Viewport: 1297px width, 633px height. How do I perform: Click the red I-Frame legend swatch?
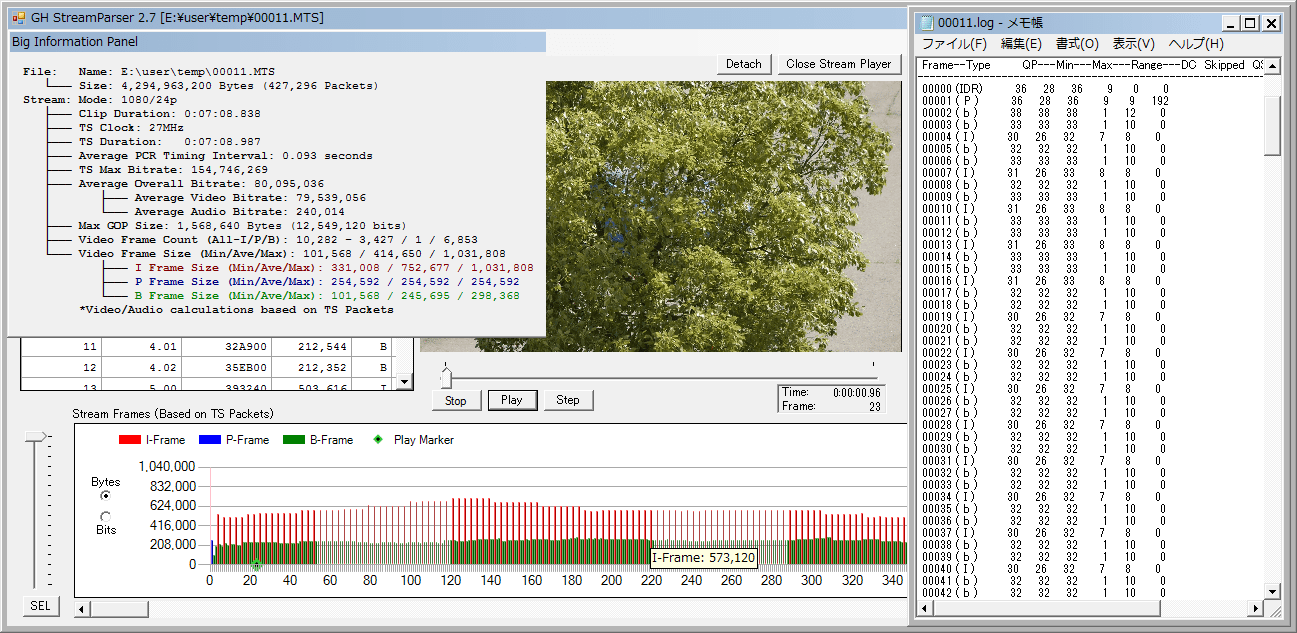130,440
